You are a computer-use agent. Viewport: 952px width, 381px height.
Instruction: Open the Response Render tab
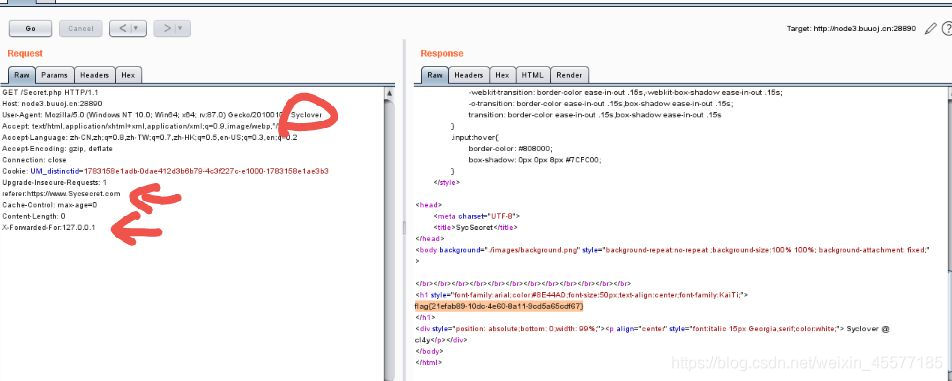coord(570,75)
